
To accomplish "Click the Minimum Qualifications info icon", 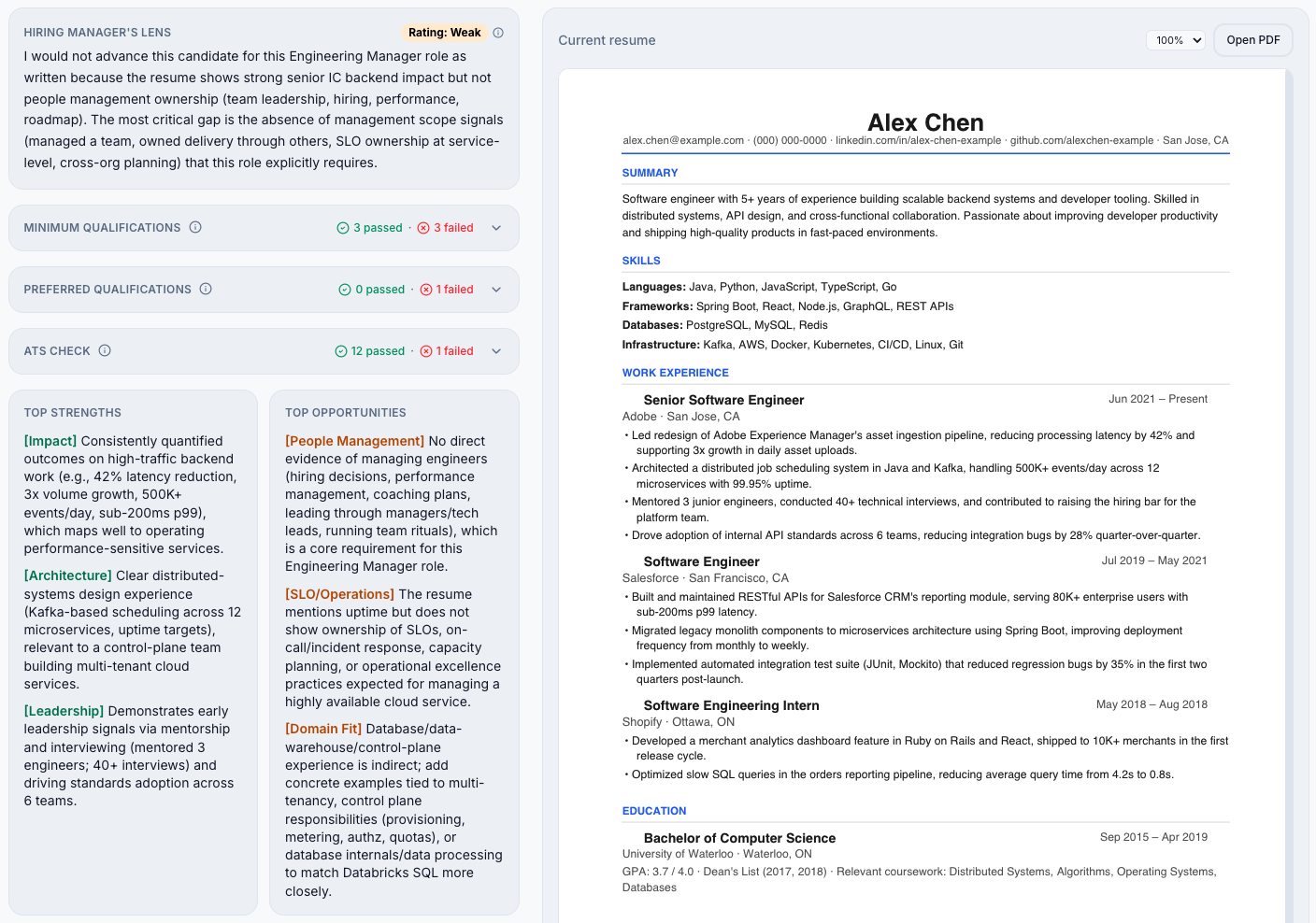I will pyautogui.click(x=195, y=227).
